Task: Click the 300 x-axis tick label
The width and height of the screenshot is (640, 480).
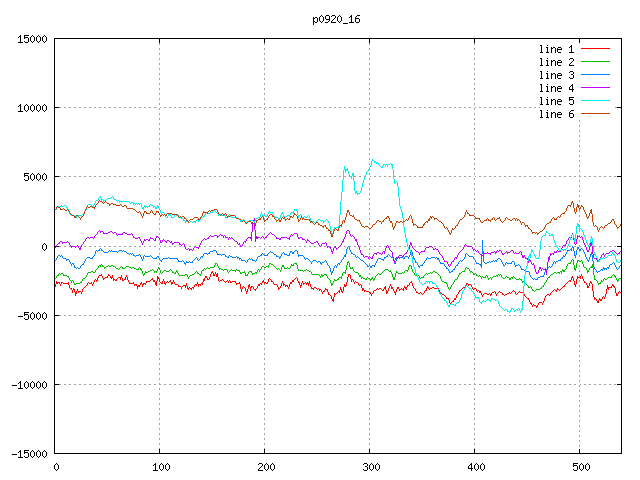Action: 370,467
